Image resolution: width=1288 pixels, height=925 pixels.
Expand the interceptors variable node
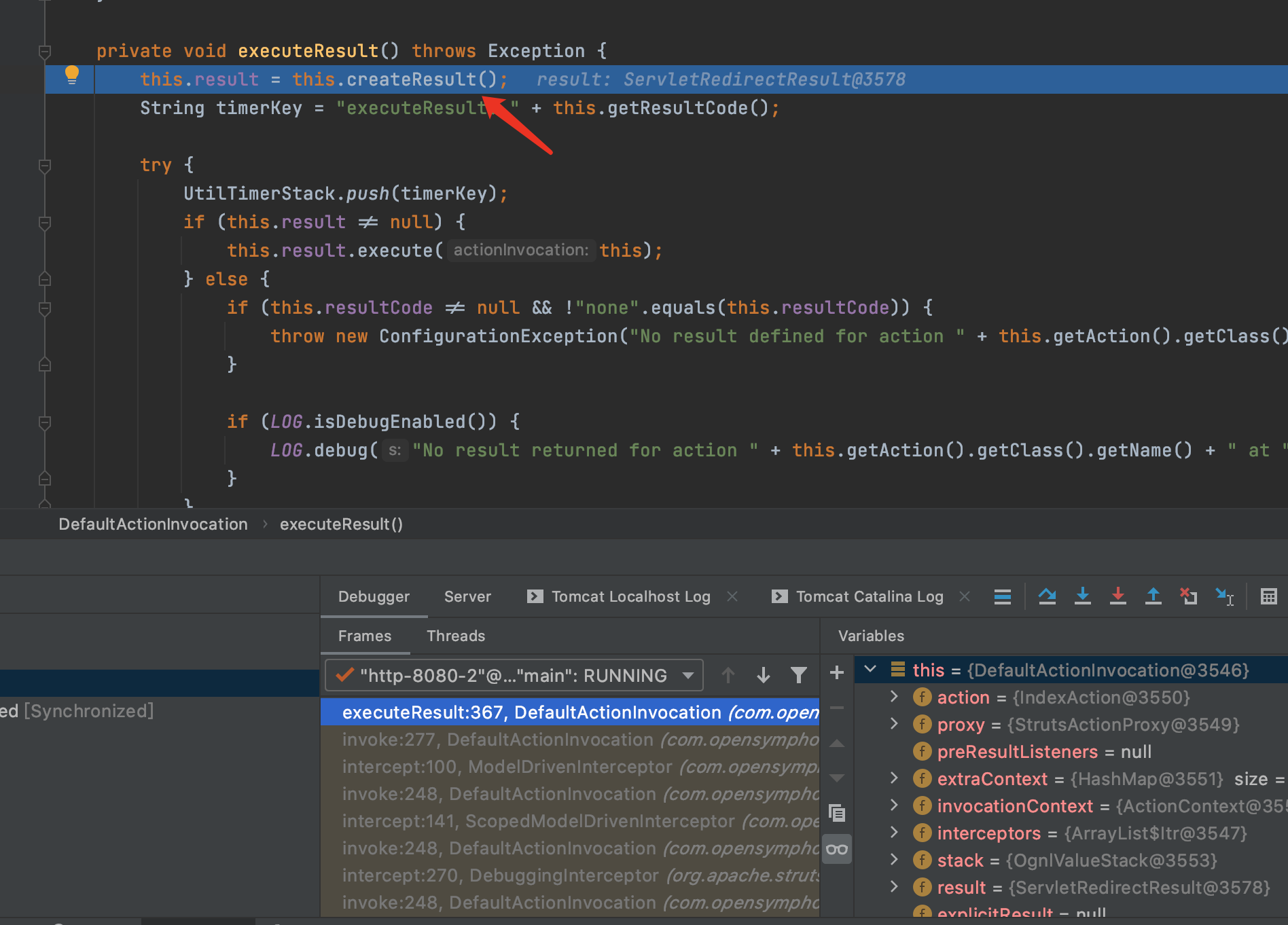click(894, 833)
